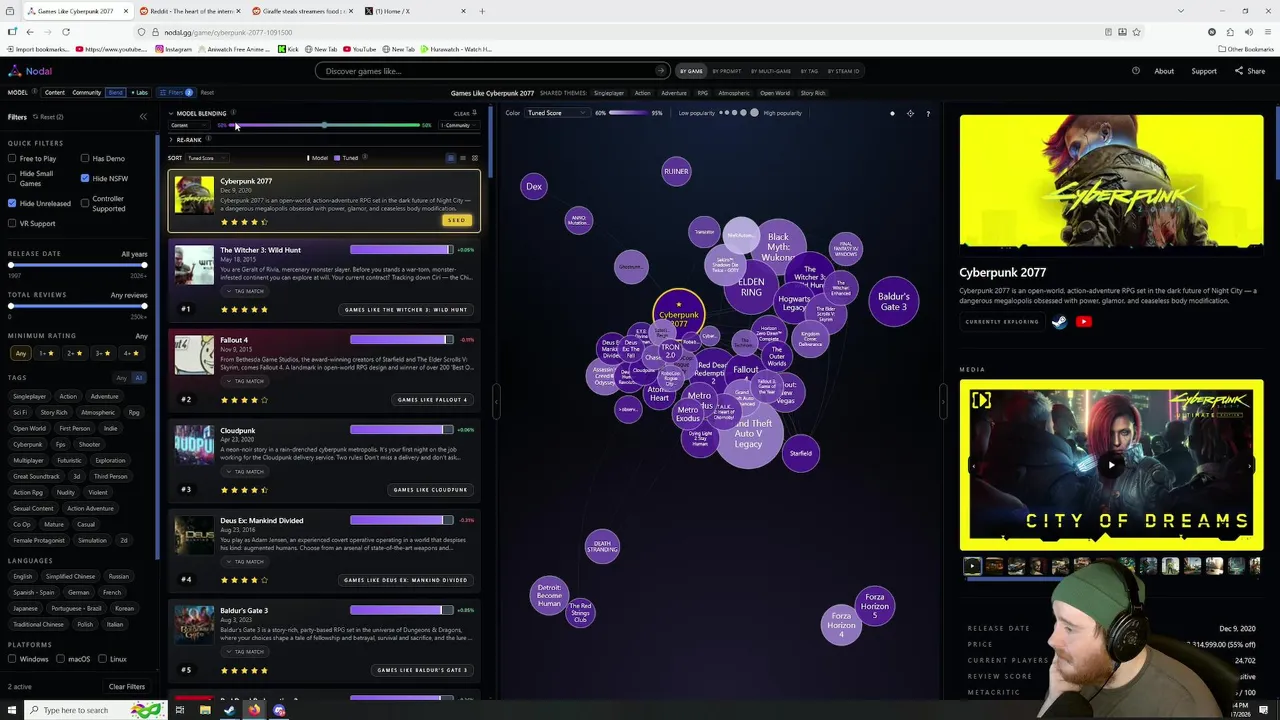Open the Model Blending info icon

(x=234, y=113)
